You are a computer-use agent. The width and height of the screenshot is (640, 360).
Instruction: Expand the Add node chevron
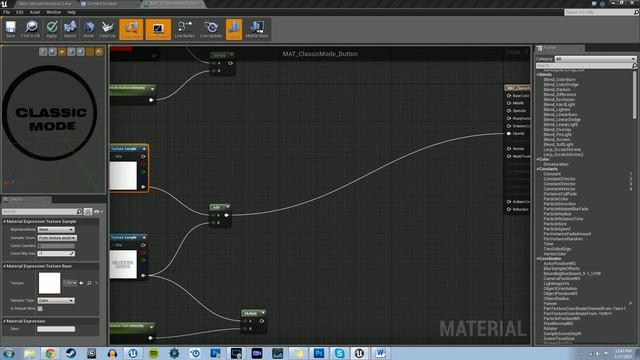[x=227, y=207]
